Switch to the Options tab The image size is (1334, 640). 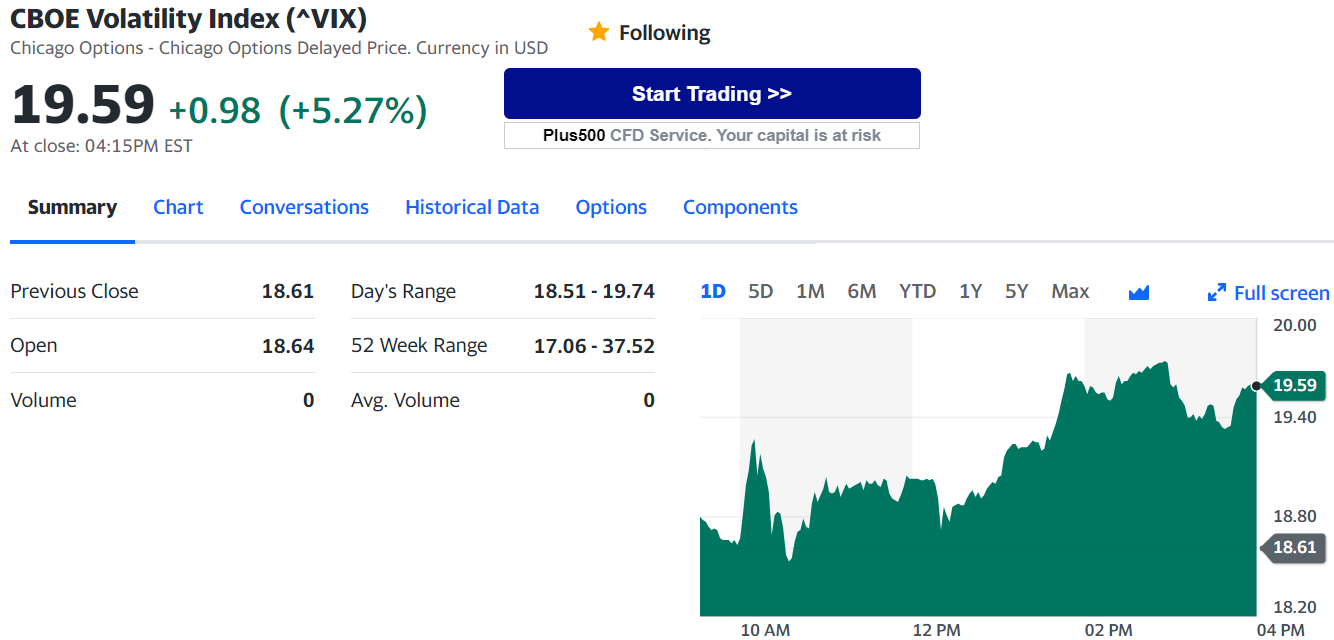coord(611,207)
